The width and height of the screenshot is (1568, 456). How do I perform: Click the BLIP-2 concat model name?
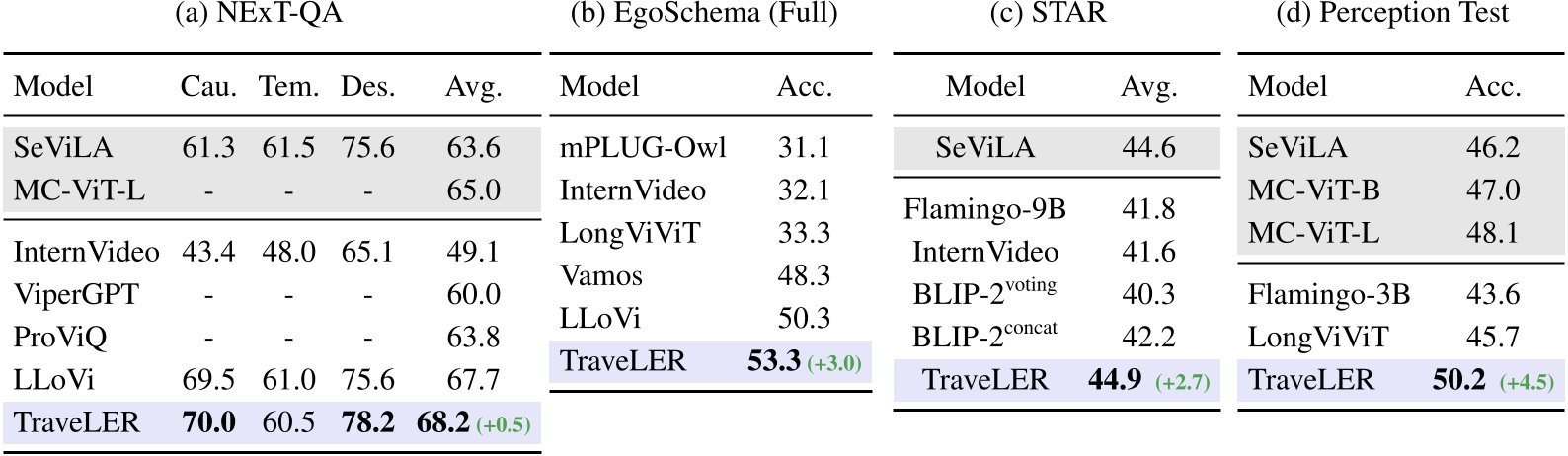tap(984, 336)
